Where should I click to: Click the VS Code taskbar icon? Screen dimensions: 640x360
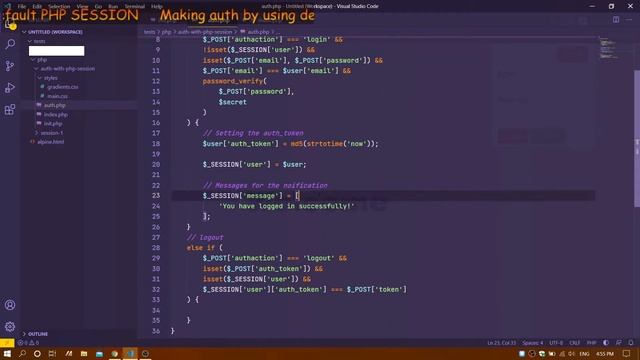pyautogui.click(x=130, y=353)
